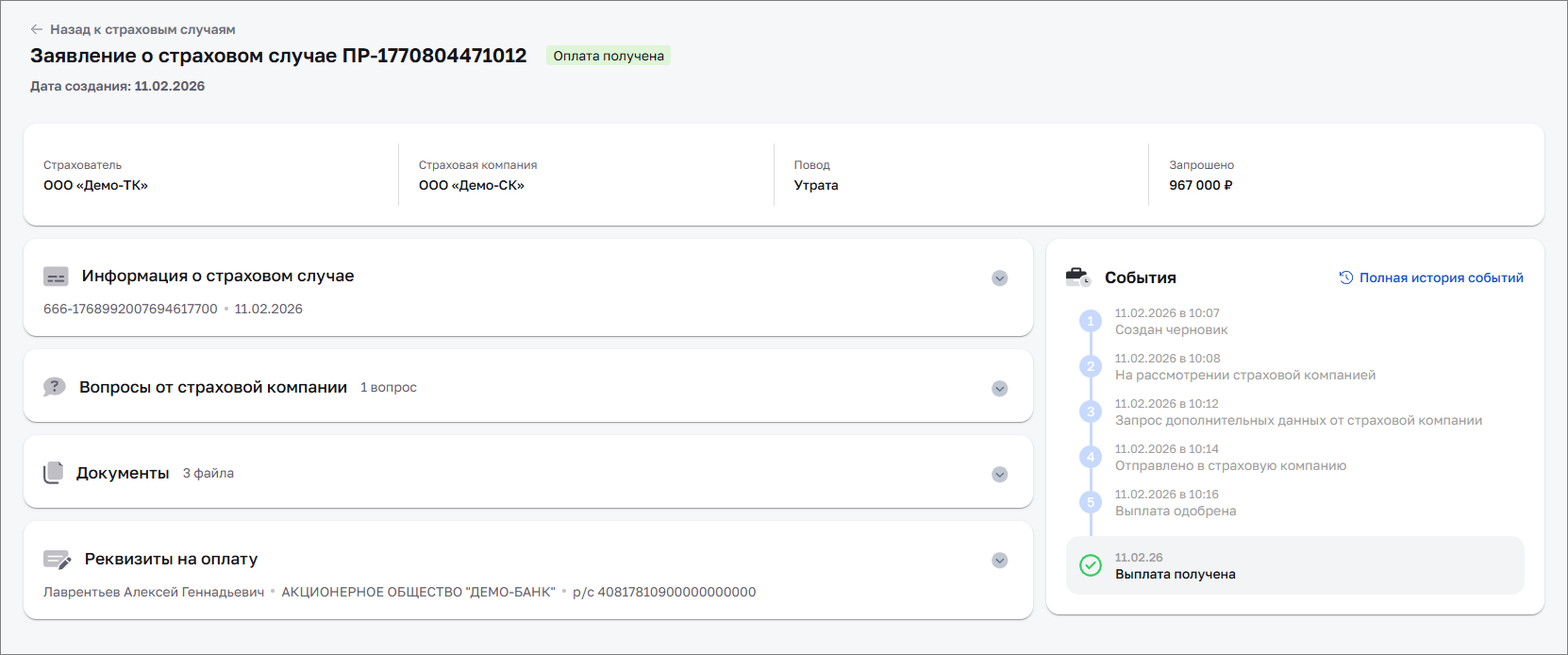The width and height of the screenshot is (1568, 655).
Task: Click the insurance case information card icon
Action: [x=56, y=277]
